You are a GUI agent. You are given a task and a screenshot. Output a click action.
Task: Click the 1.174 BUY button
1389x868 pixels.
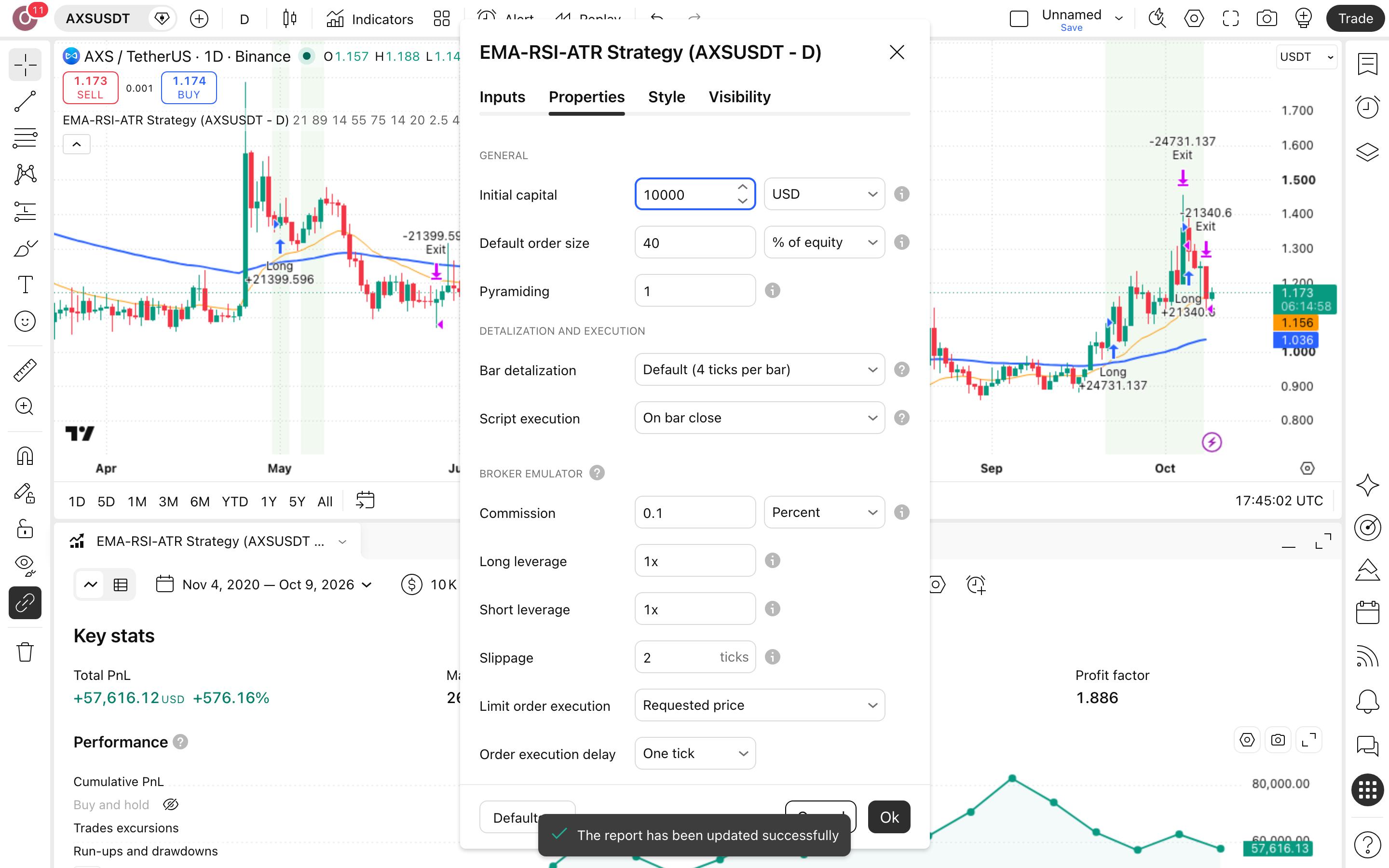[x=189, y=88]
